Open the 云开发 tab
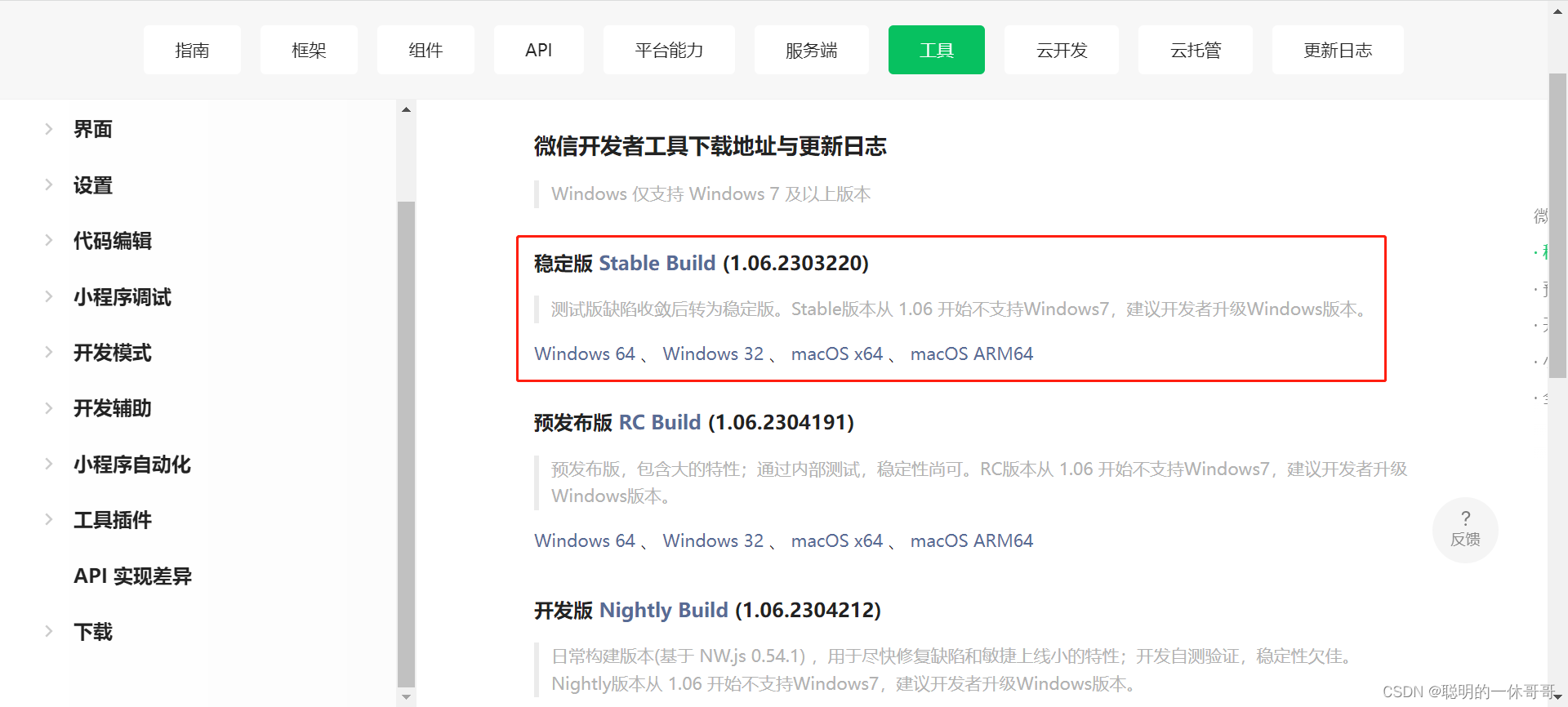 (x=1062, y=50)
